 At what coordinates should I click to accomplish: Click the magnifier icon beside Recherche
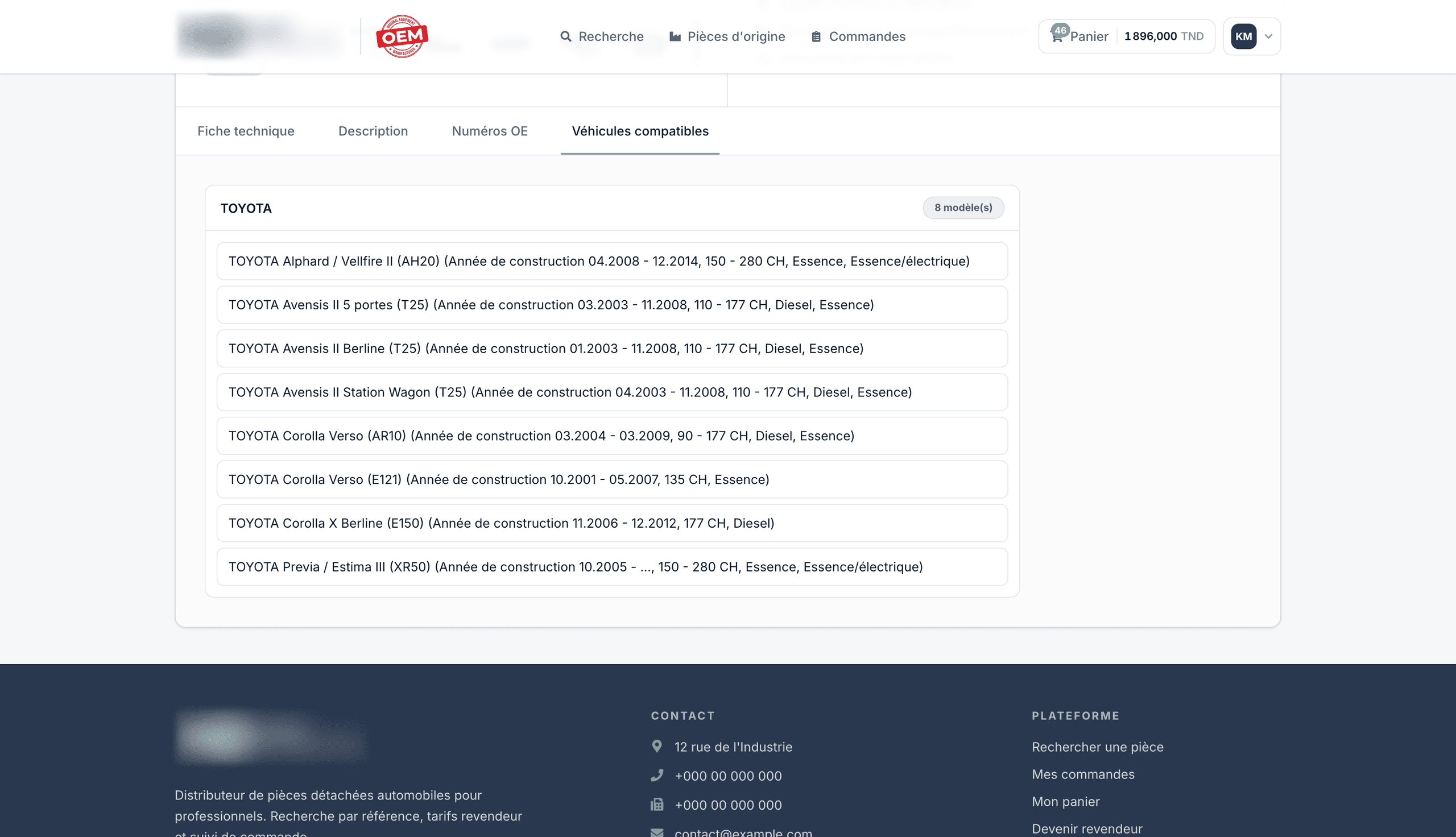point(566,36)
